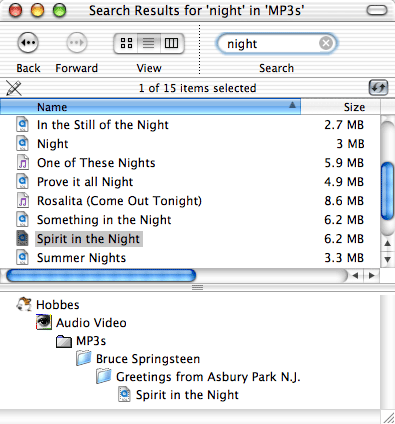395x424 pixels.
Task: Click the vertical scrollbar thumb of results list
Action: [x=387, y=191]
